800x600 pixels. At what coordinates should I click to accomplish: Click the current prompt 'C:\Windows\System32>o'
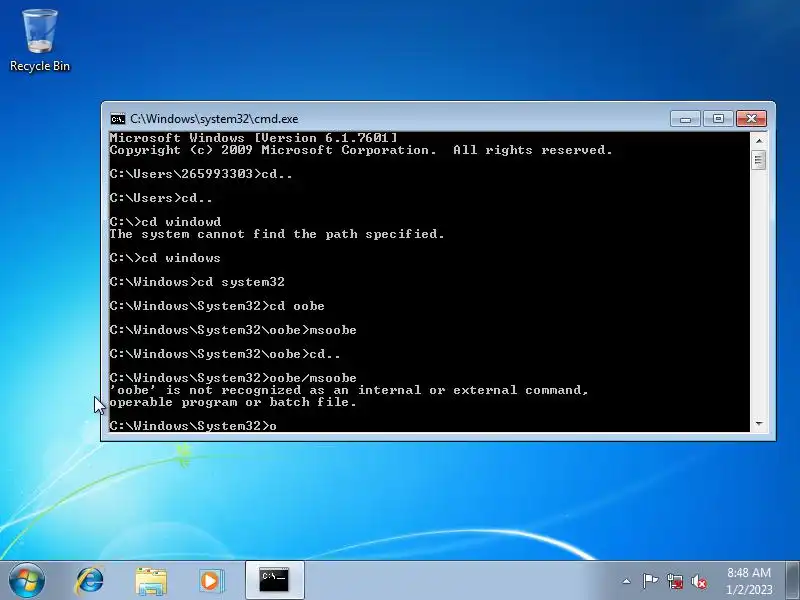pyautogui.click(x=193, y=426)
